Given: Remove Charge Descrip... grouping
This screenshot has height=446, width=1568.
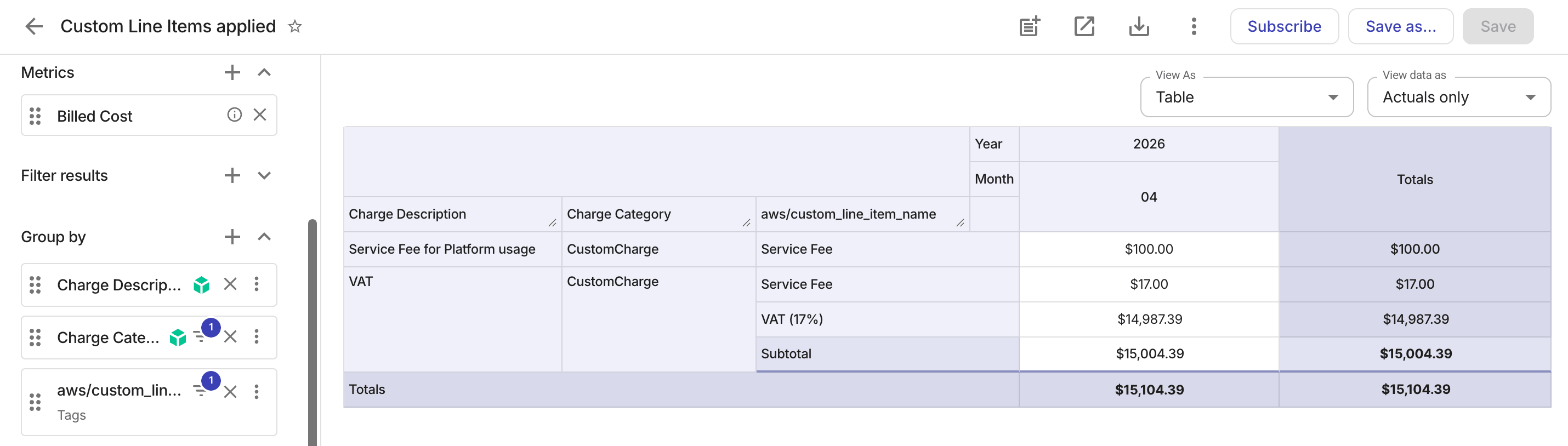Looking at the screenshot, I should click(230, 283).
